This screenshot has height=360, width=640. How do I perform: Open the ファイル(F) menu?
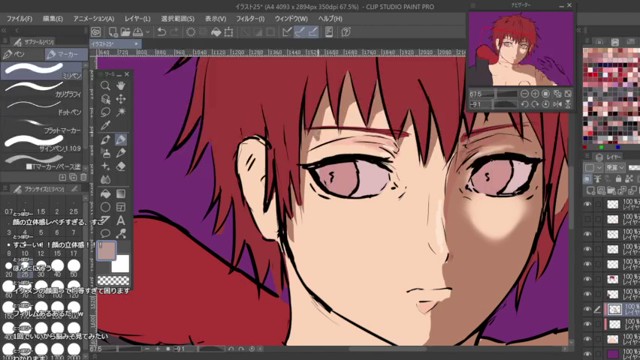pyautogui.click(x=19, y=19)
